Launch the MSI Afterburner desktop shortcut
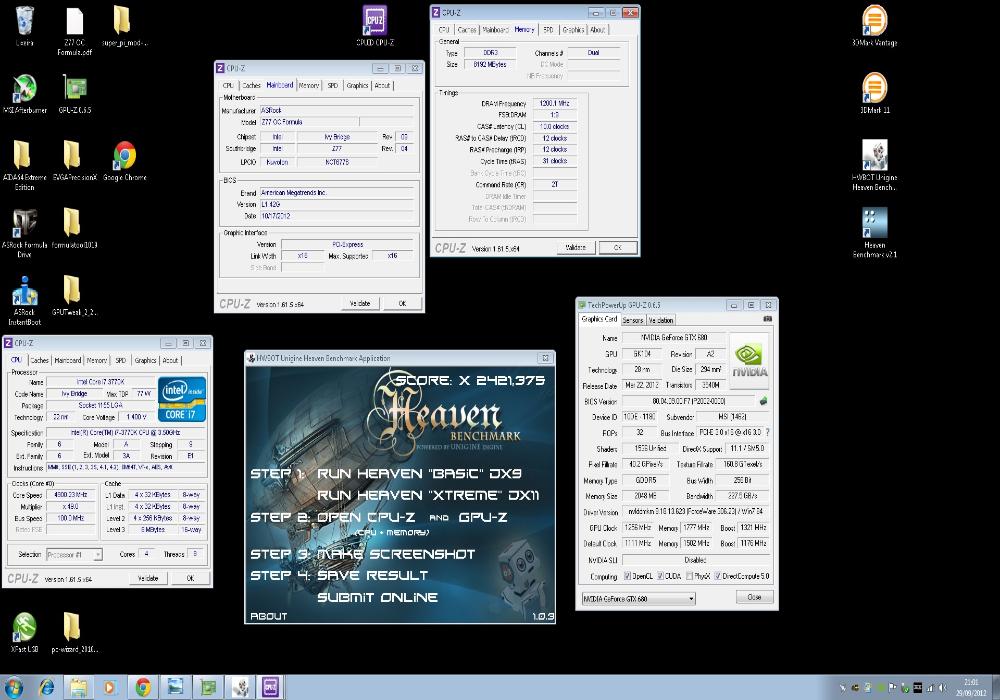The height and width of the screenshot is (700, 1000). [25, 93]
